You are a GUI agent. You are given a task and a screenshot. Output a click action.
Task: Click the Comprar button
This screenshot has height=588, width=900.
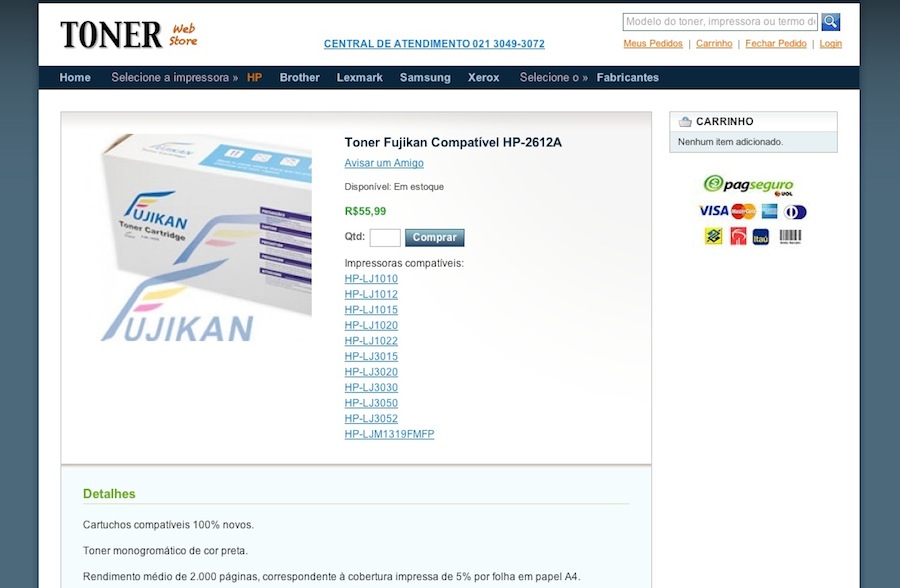(435, 238)
